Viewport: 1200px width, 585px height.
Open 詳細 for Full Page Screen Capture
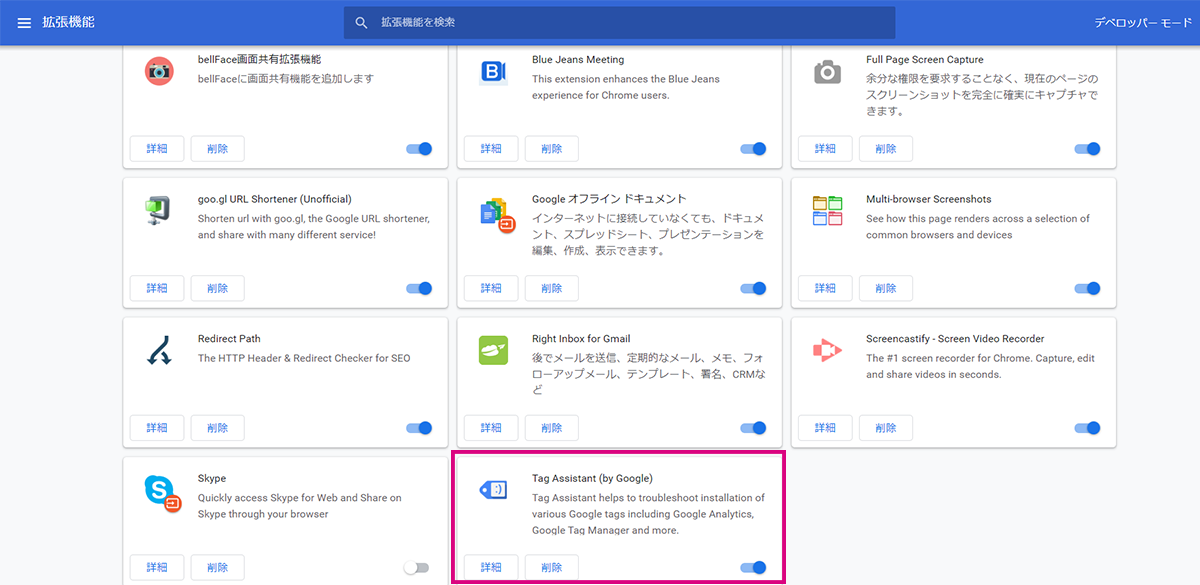(825, 149)
